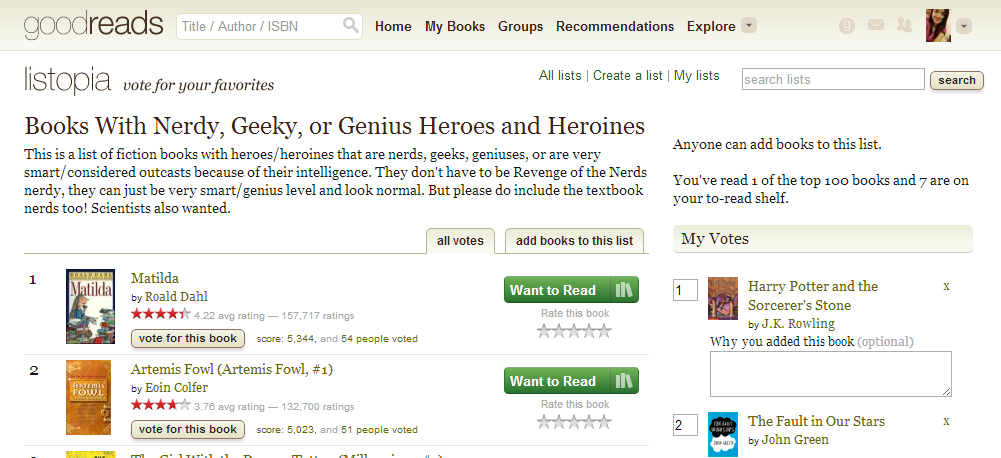The width and height of the screenshot is (1001, 458).
Task: Focus the search lists input field
Action: coord(833,79)
